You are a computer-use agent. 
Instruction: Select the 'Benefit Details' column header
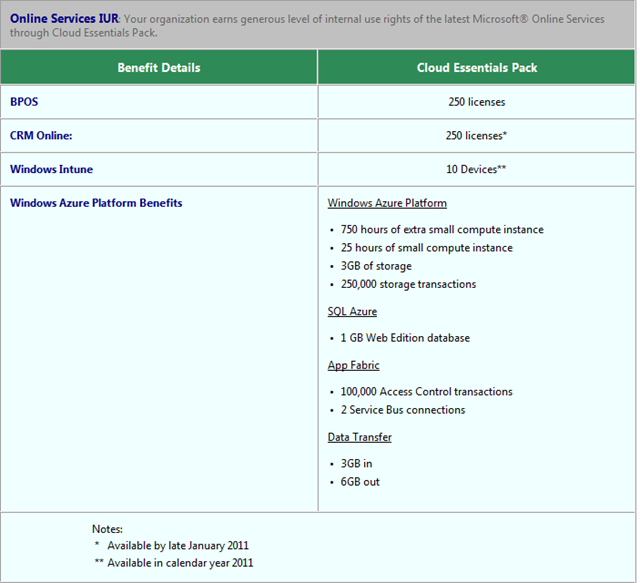click(159, 67)
